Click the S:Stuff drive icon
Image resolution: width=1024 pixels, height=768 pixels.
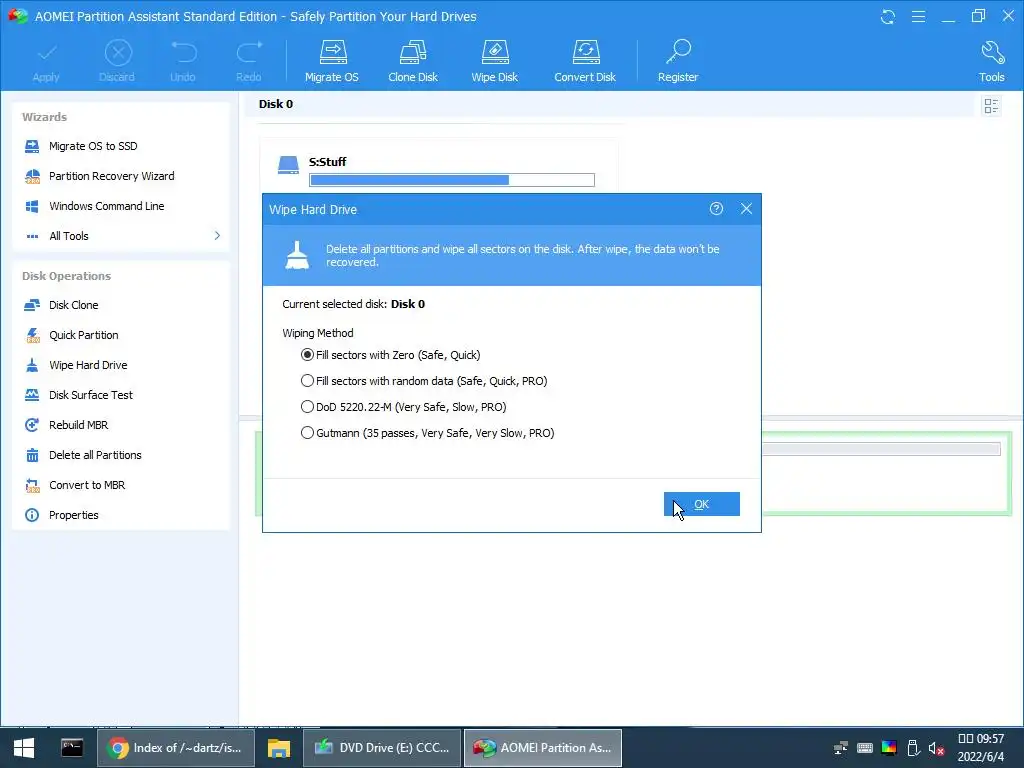click(x=288, y=165)
